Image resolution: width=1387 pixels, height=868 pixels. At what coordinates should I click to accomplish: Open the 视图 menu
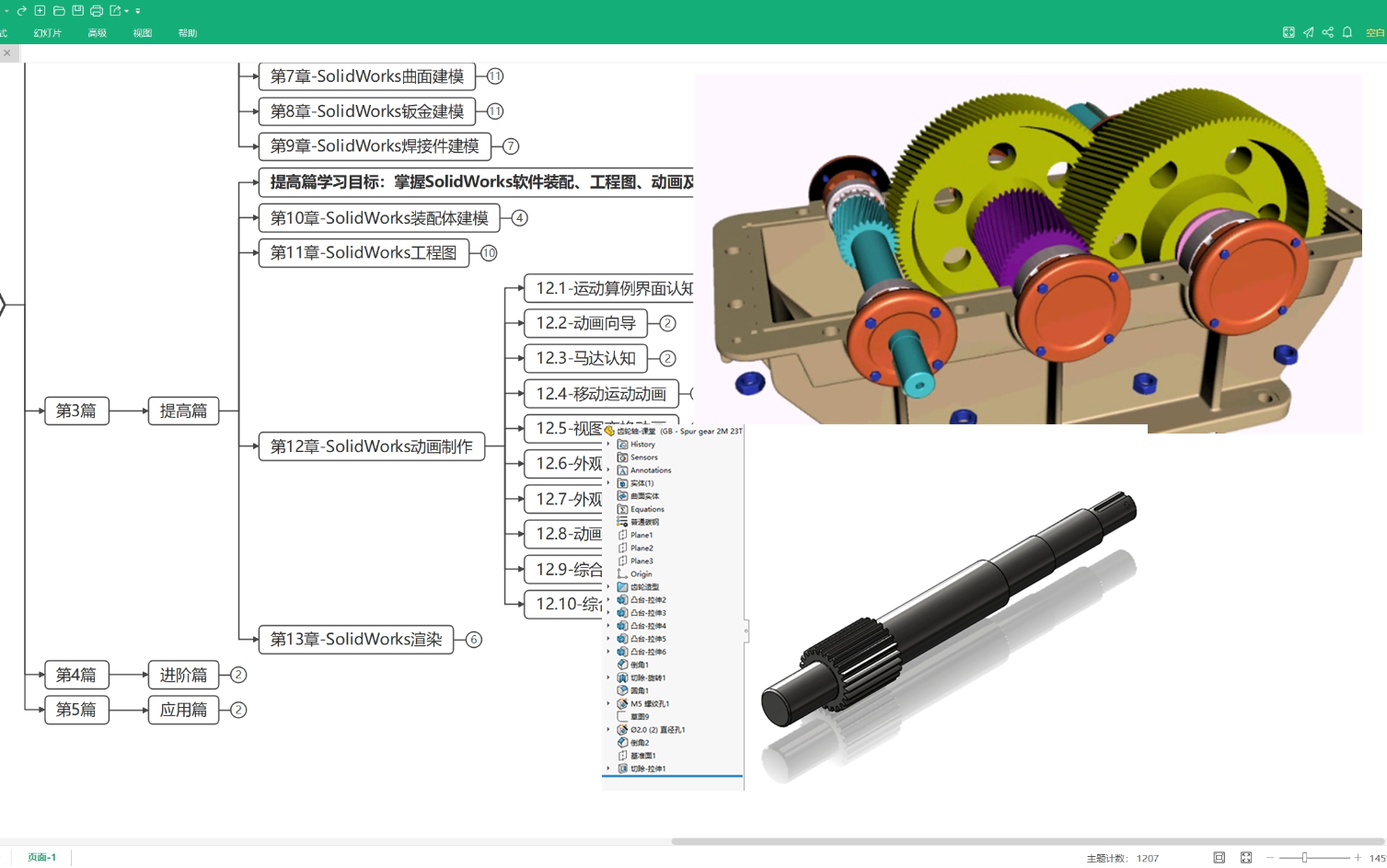[x=142, y=33]
